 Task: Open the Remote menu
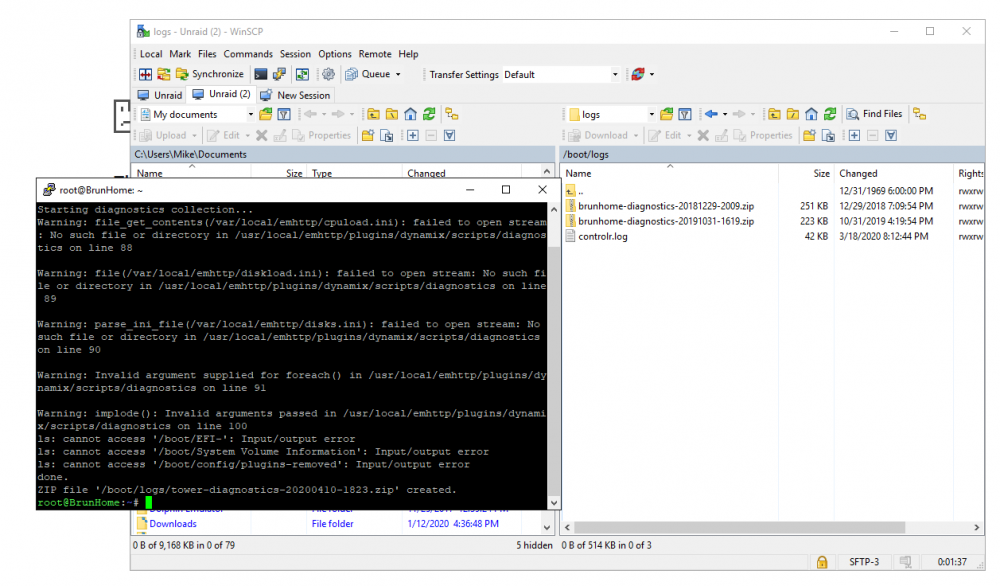coord(375,54)
